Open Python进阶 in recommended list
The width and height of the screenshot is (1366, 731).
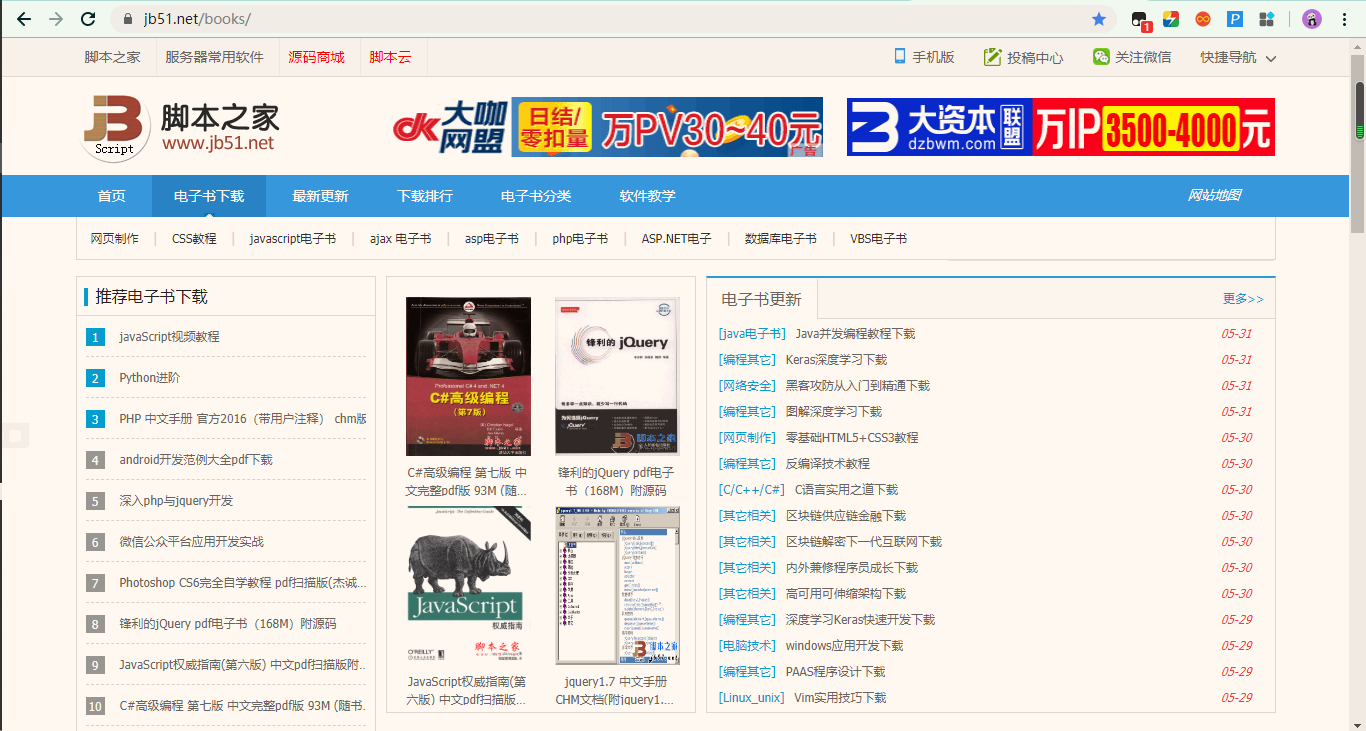click(x=150, y=378)
